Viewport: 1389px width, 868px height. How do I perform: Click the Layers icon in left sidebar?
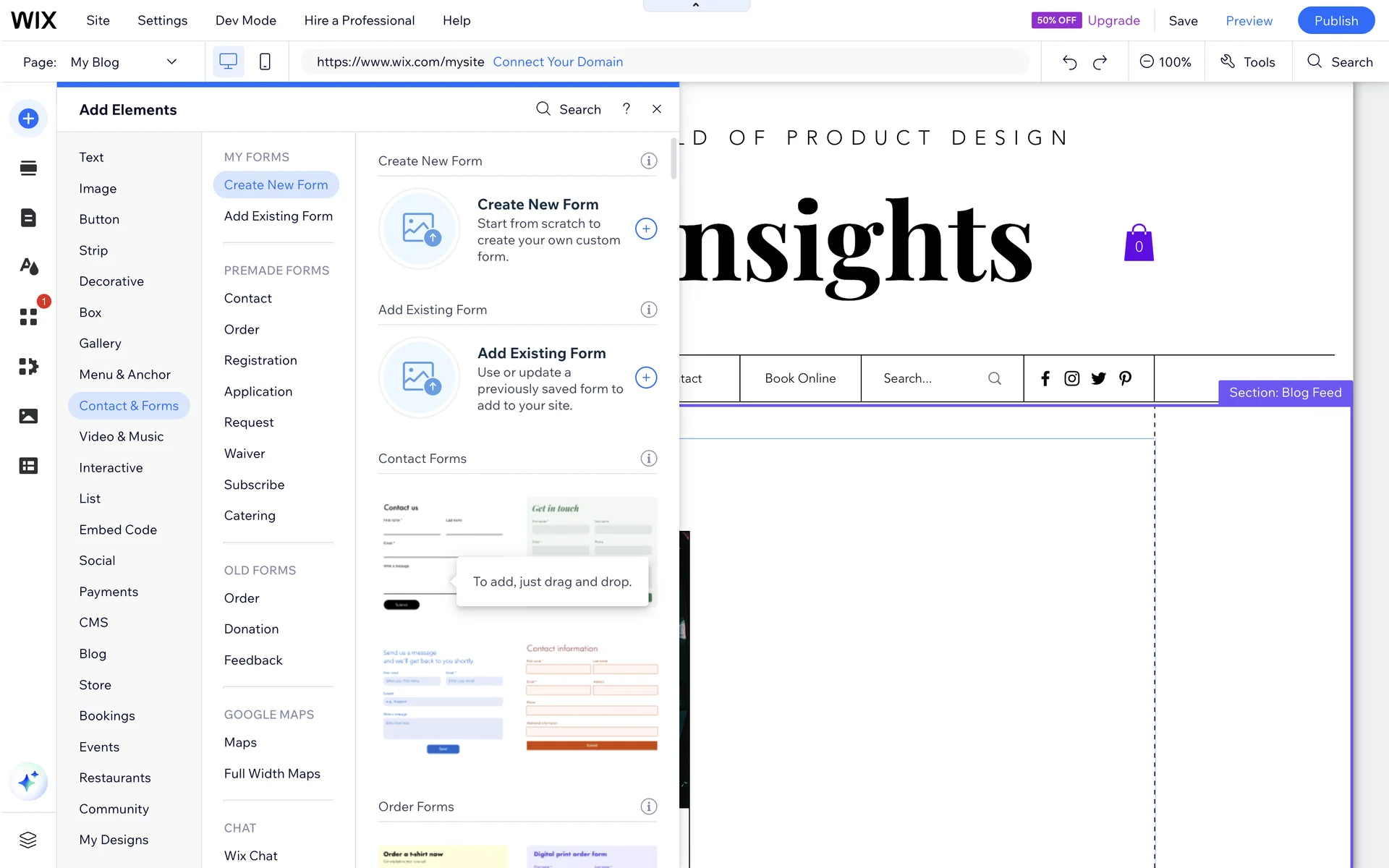(28, 840)
